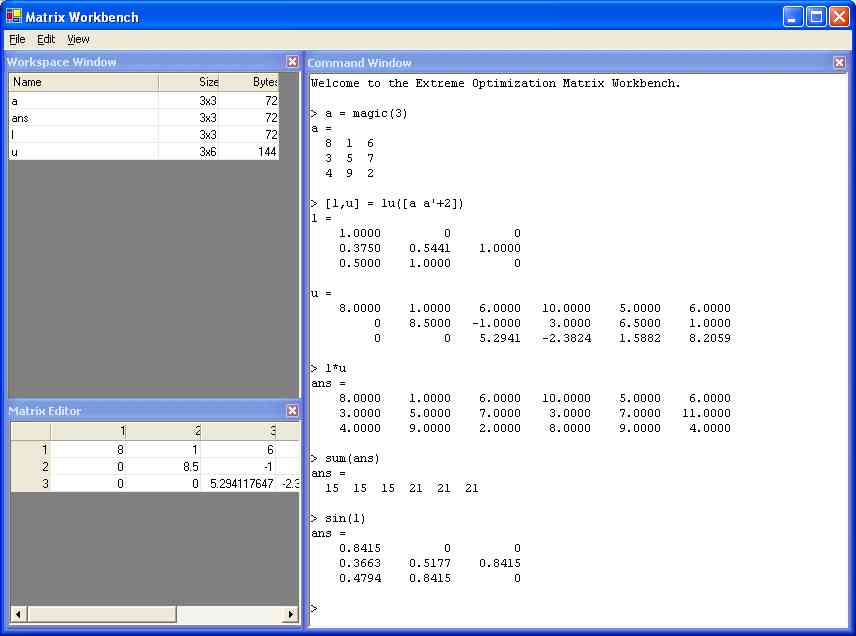Click the 'u =' output label in Command Window
Screen dimensions: 856x636
coord(321,294)
